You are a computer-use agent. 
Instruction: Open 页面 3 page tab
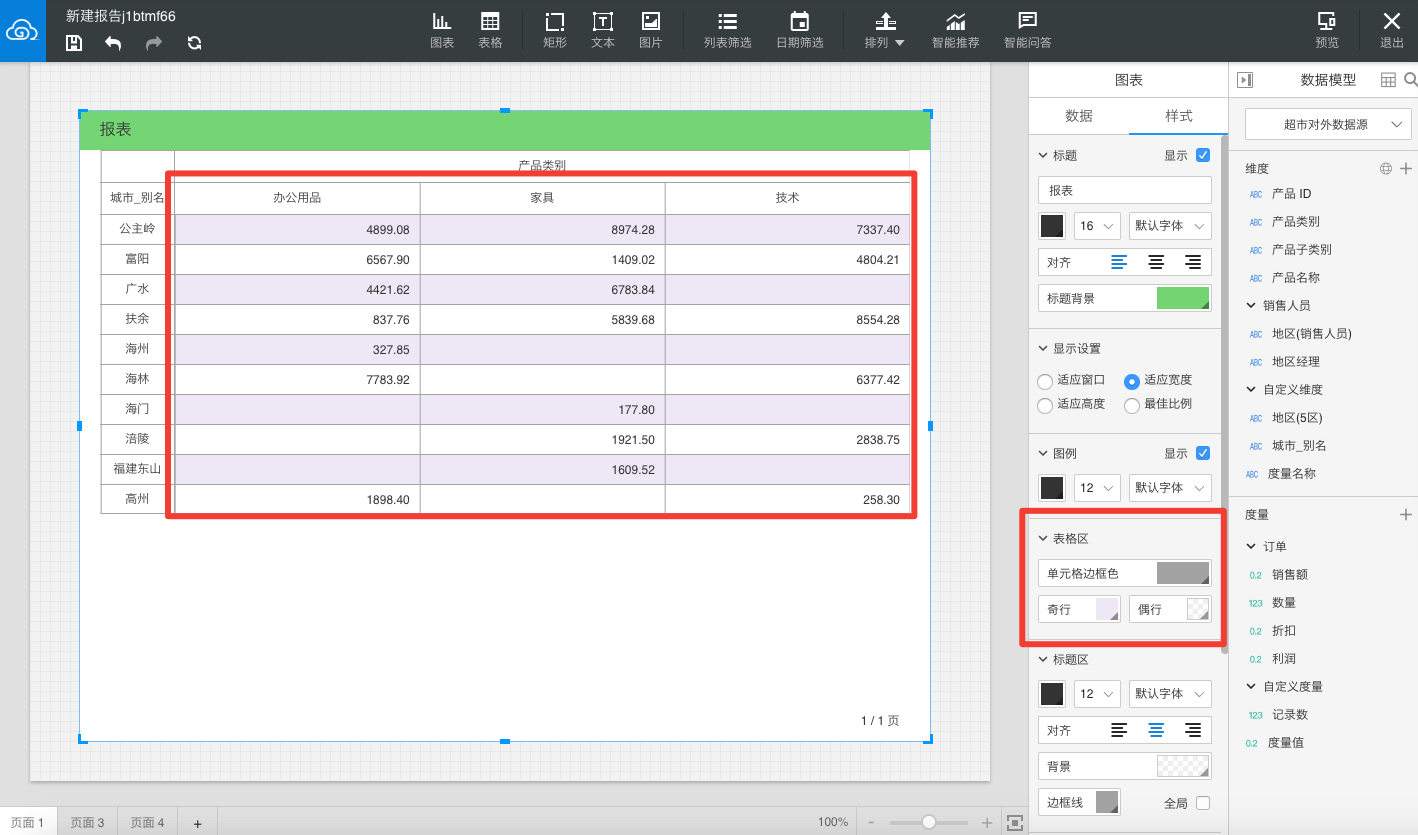pyautogui.click(x=87, y=822)
